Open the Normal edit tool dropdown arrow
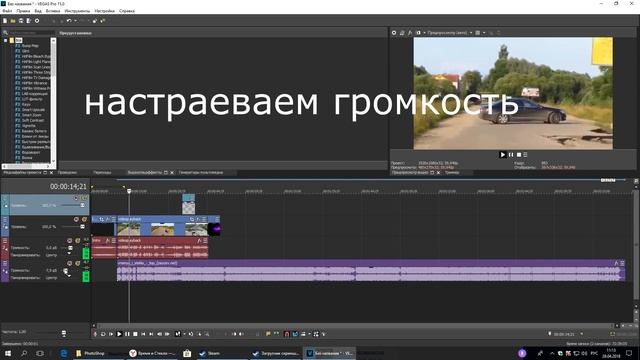Screen dimensions: 640x360 click(184, 334)
